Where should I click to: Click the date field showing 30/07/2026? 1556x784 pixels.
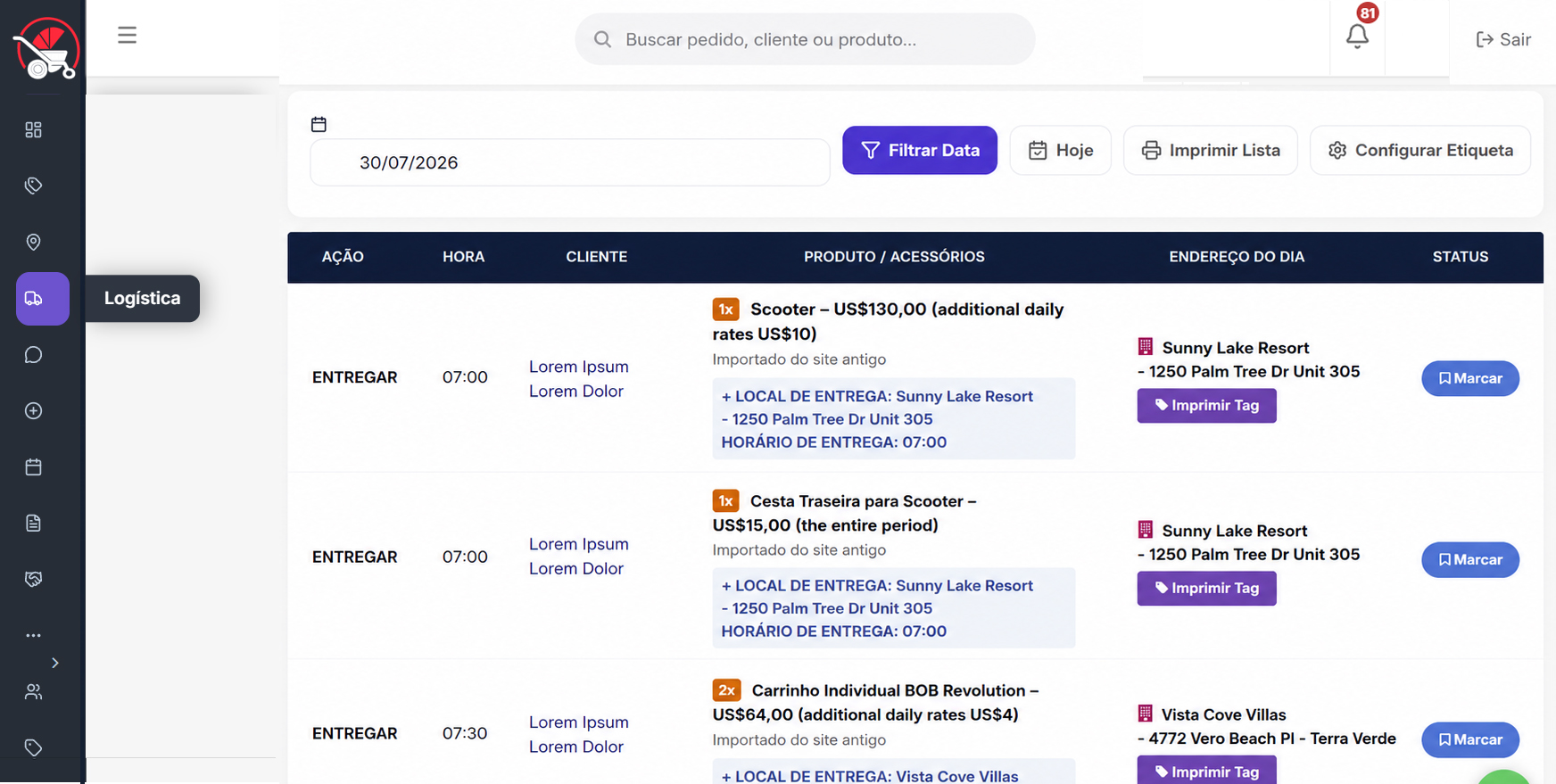[570, 162]
